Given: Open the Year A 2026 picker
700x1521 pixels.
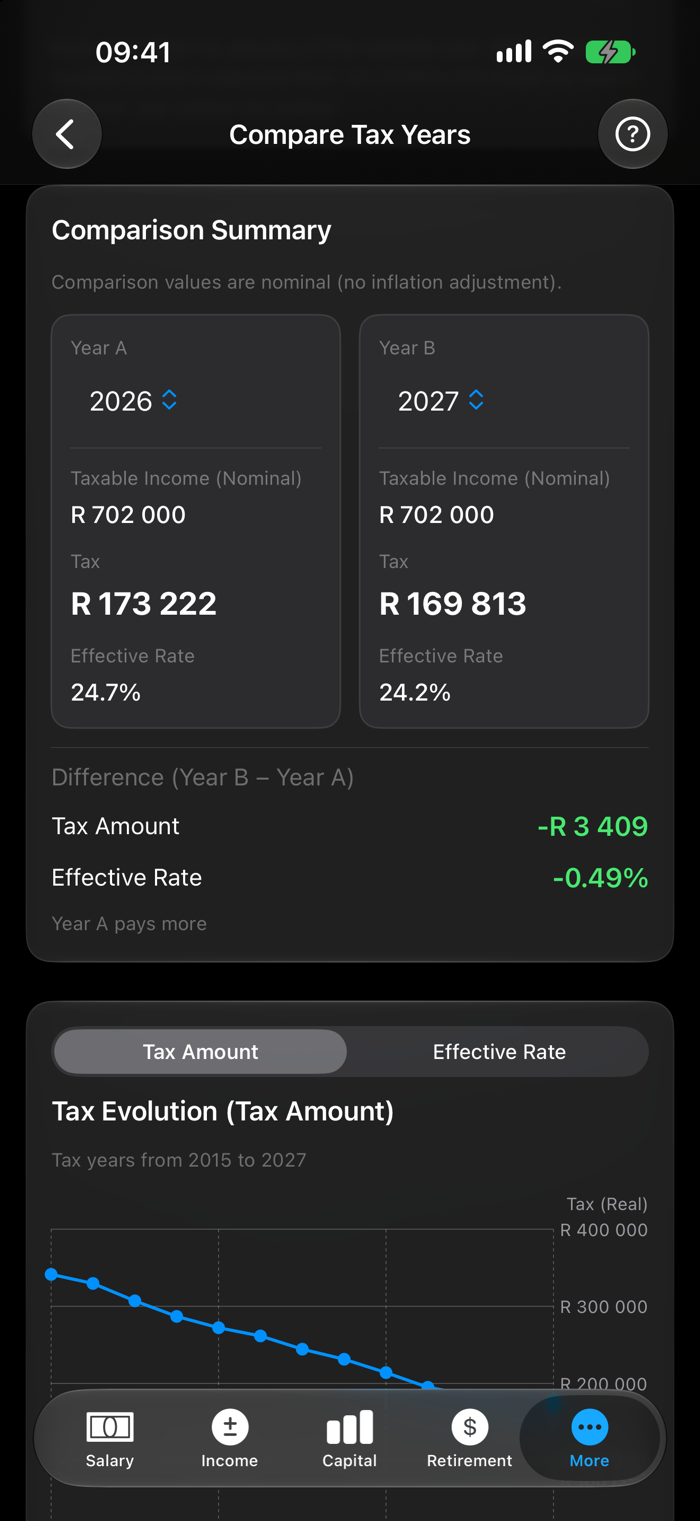Looking at the screenshot, I should click(x=133, y=401).
